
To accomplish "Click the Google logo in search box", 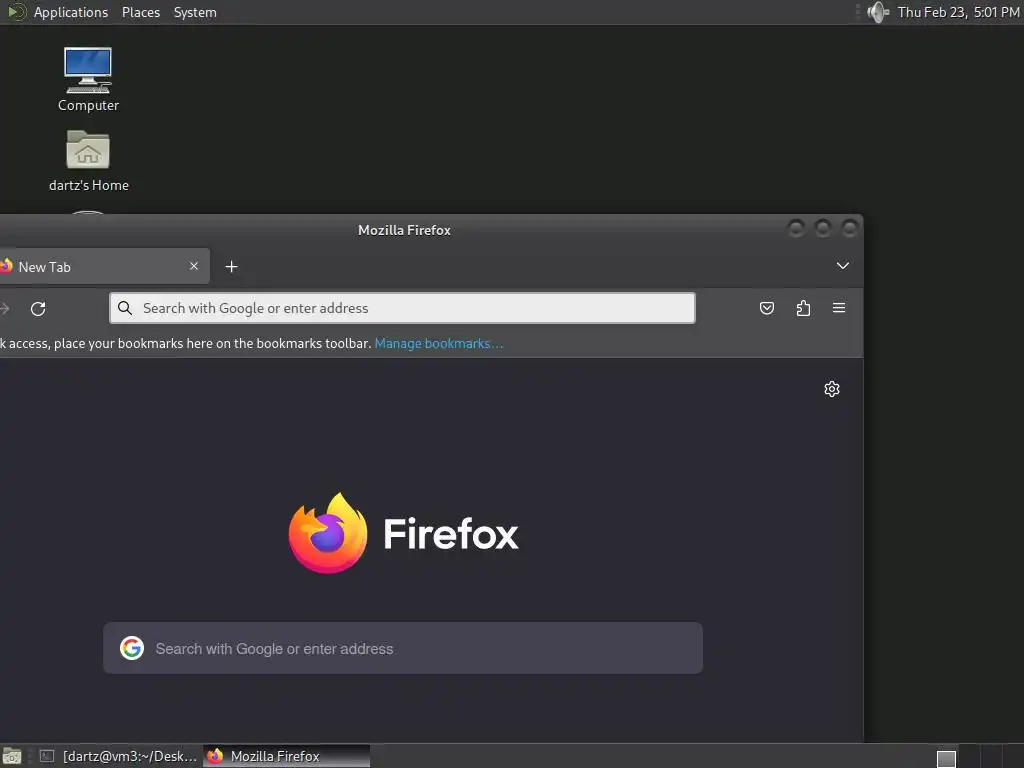I will click(132, 648).
